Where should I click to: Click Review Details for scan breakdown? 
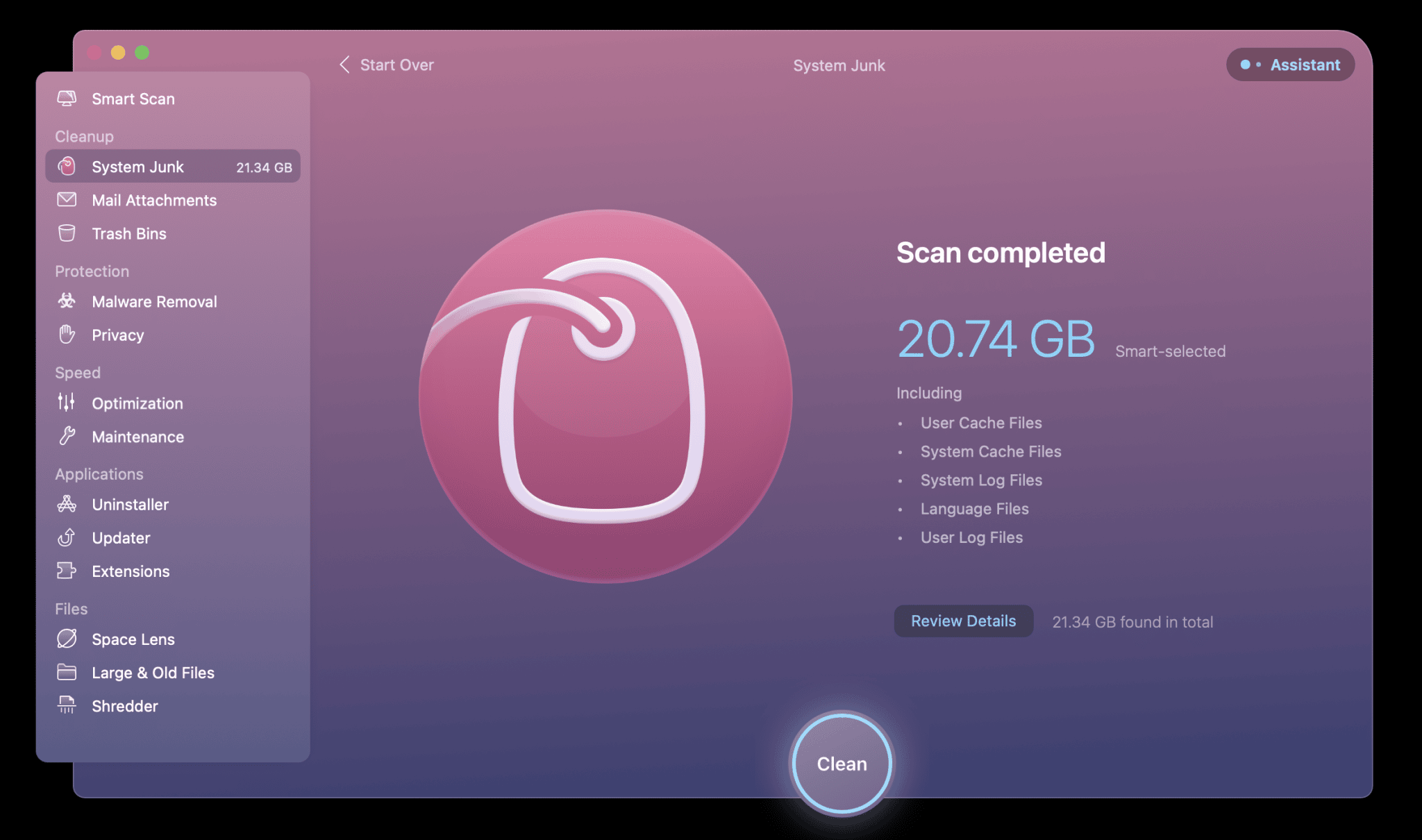tap(963, 620)
